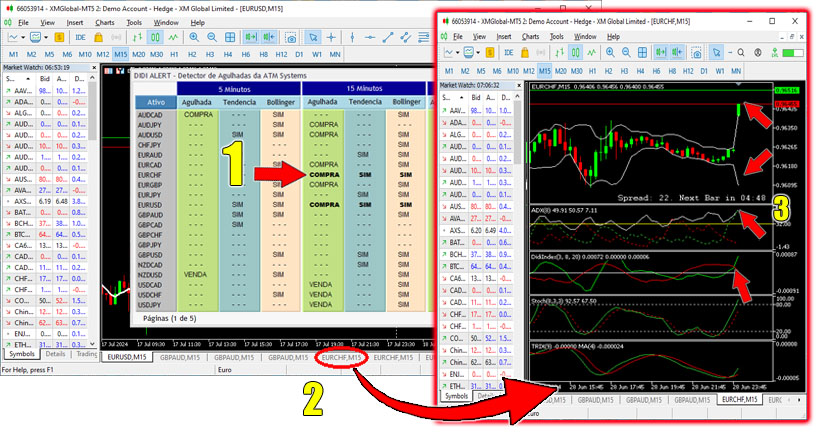This screenshot has width=820, height=435.
Task: Select H4 timeframe in EURCHF window
Action: [x=640, y=71]
